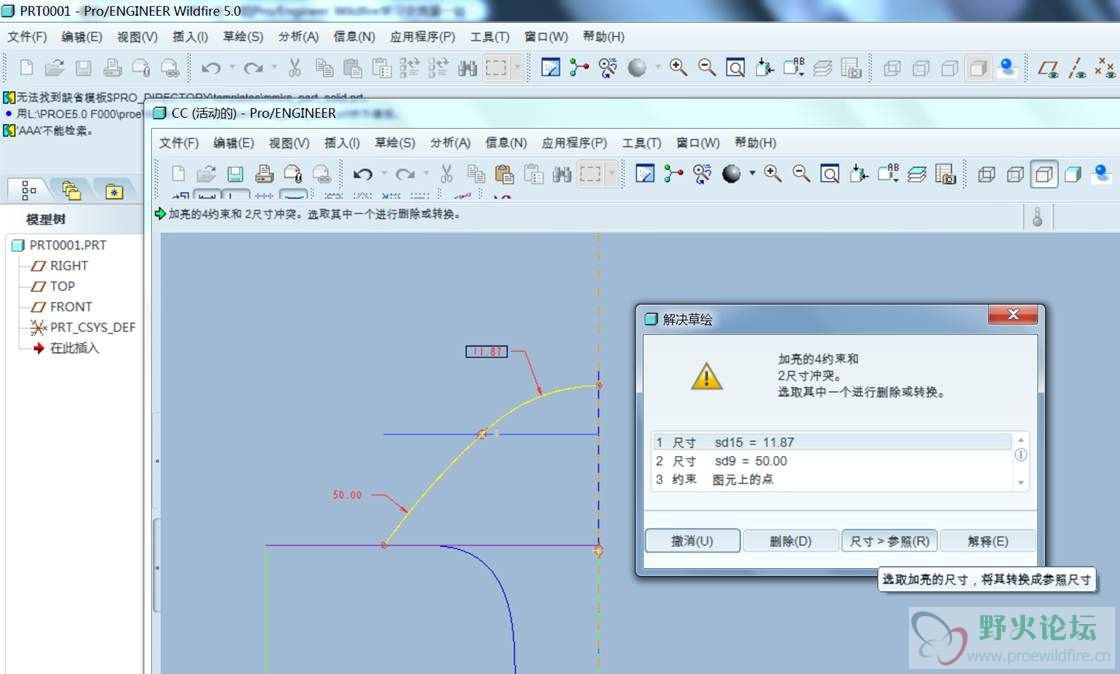
Task: Toggle Hidden line display in CC window toolbar
Action: (x=1015, y=173)
